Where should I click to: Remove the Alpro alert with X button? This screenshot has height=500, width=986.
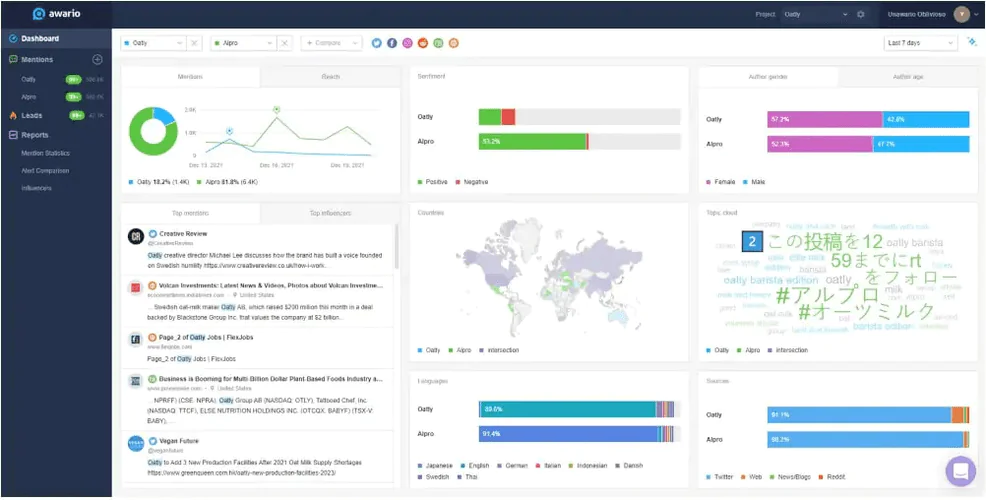(285, 43)
